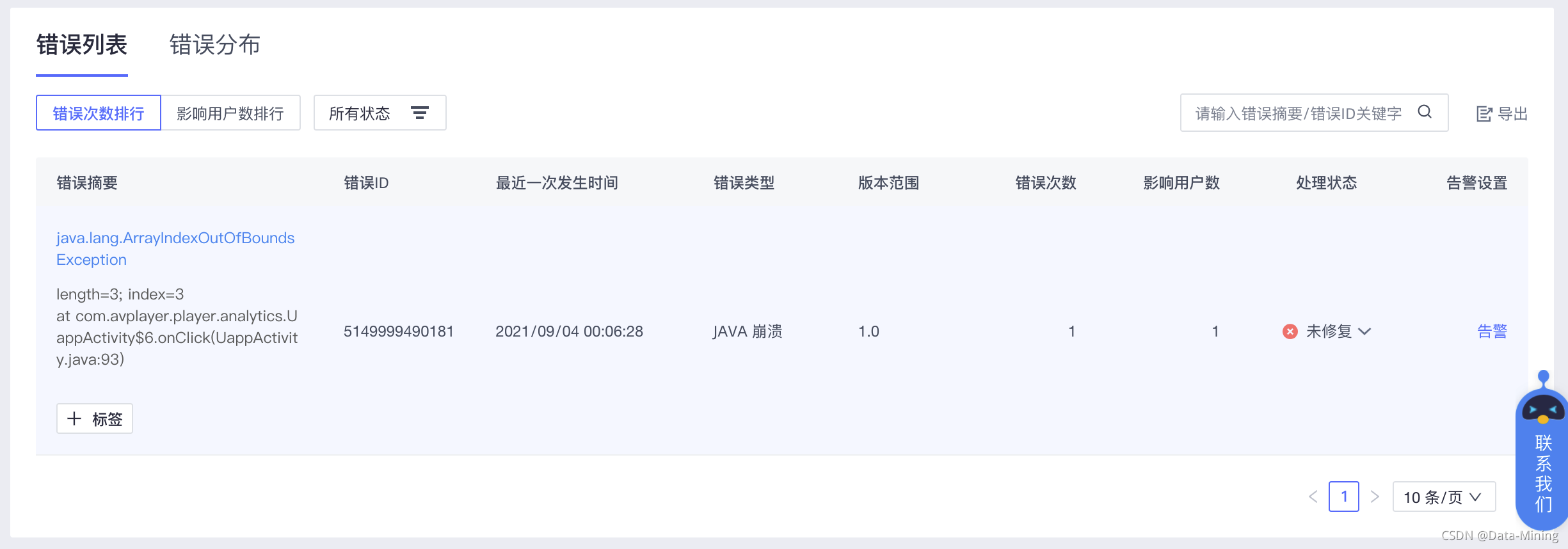The width and height of the screenshot is (1568, 549).
Task: Click the export icon next to 导出
Action: (1484, 114)
